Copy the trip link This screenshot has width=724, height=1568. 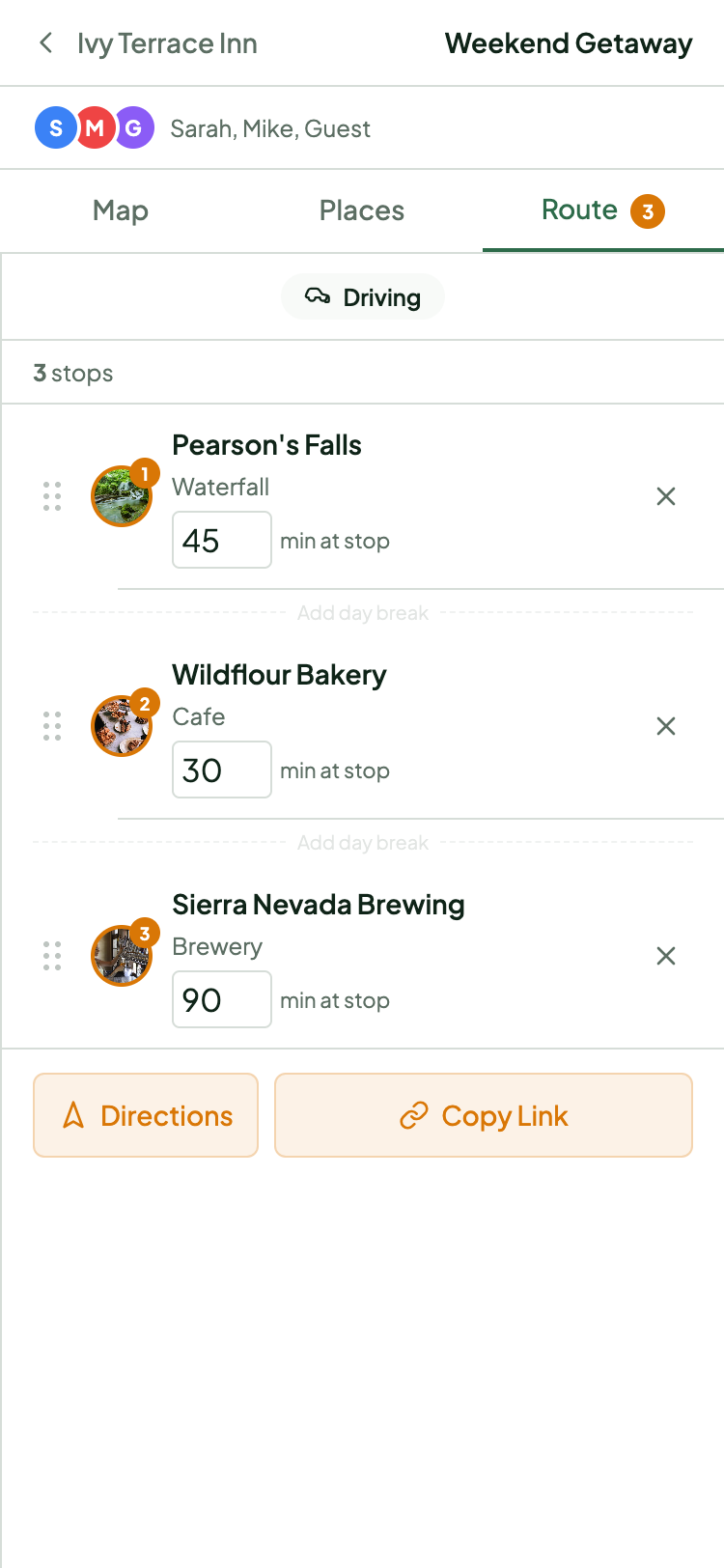pyautogui.click(x=484, y=1115)
